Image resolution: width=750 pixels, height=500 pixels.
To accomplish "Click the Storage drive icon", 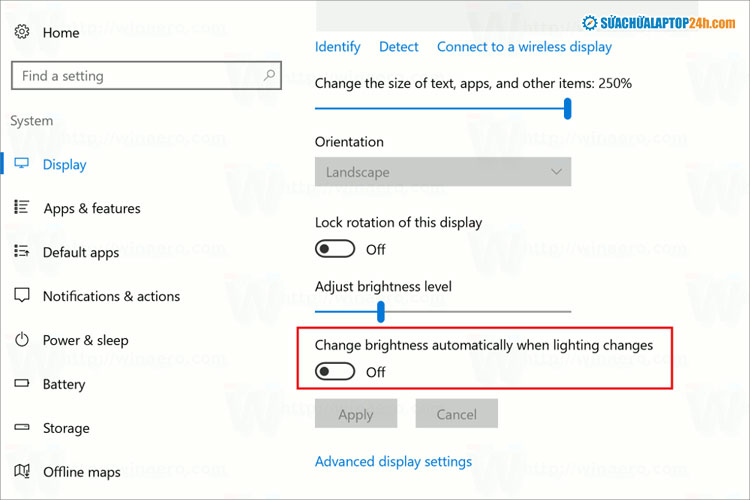I will coord(22,428).
